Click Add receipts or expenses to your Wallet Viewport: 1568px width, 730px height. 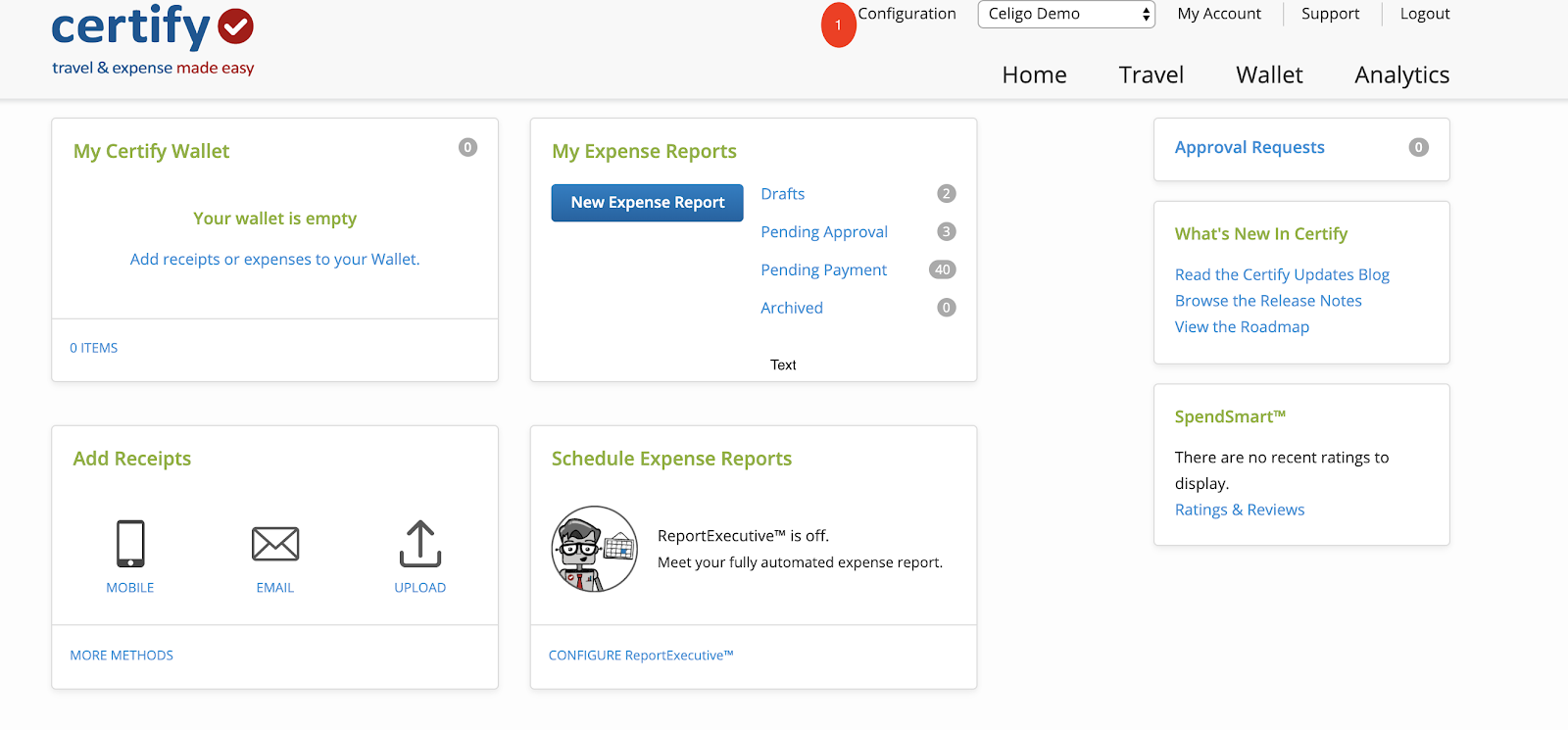coord(274,260)
